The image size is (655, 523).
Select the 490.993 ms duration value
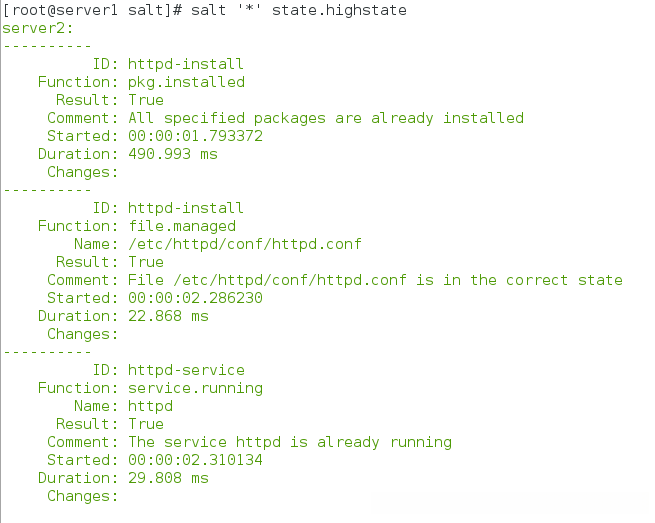coord(172,154)
